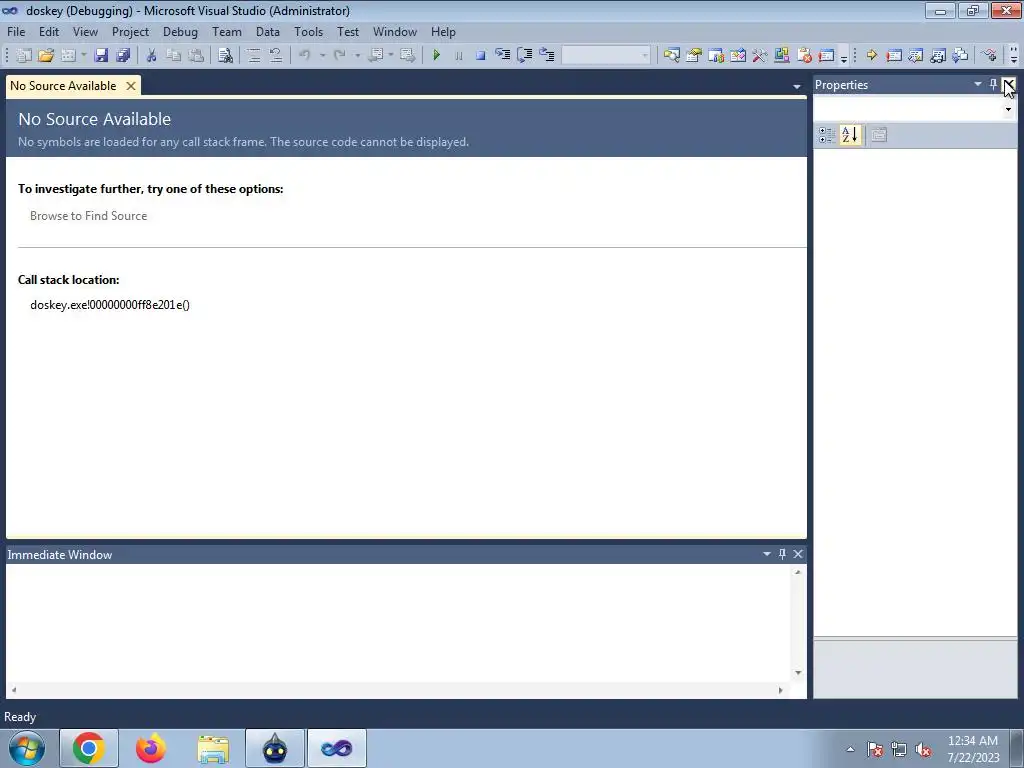Open the File menu
The height and width of the screenshot is (768, 1024).
click(x=16, y=31)
